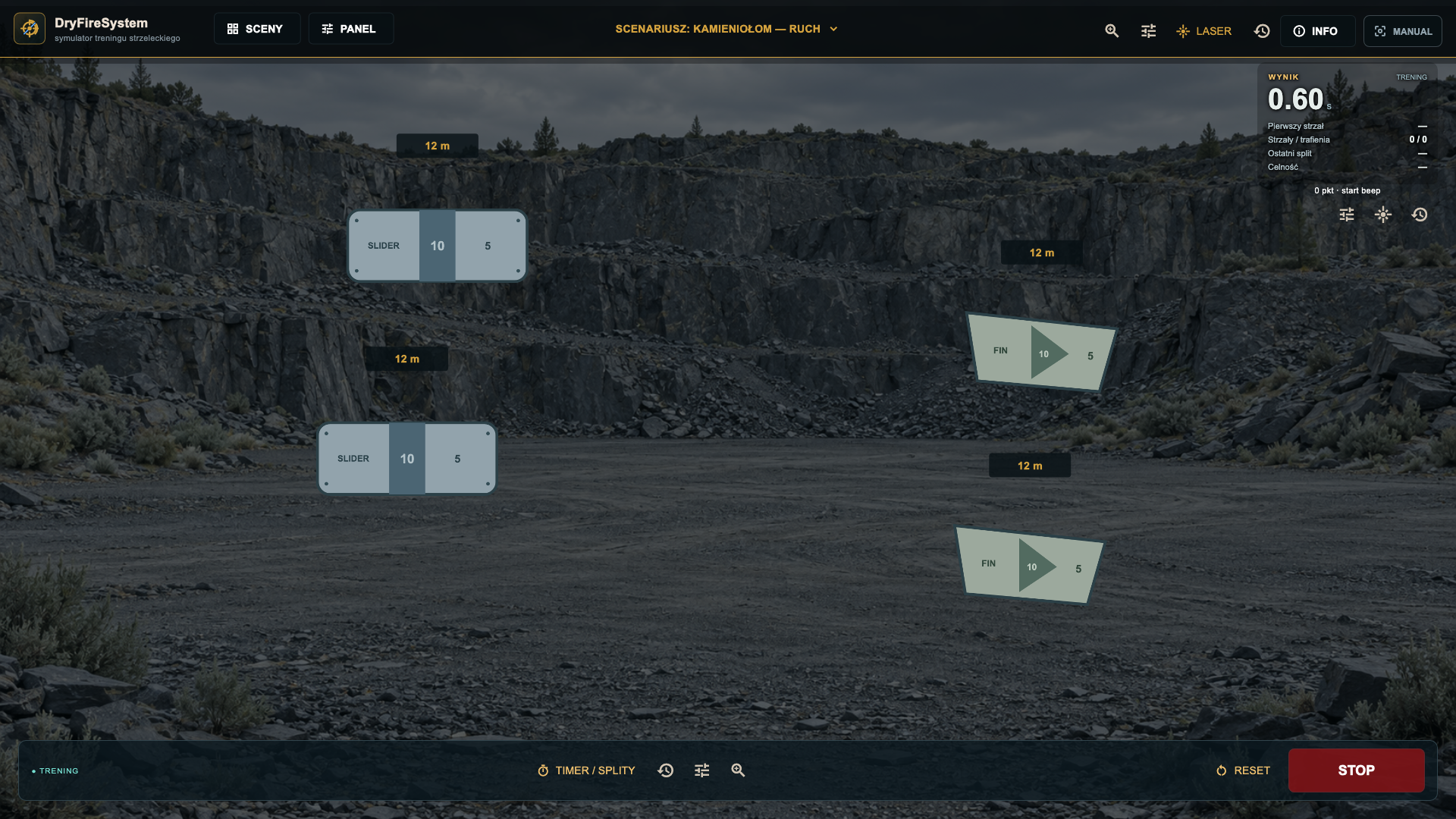Click the 0 pkt · start beep text
Image resolution: width=1456 pixels, height=819 pixels.
pyautogui.click(x=1347, y=191)
